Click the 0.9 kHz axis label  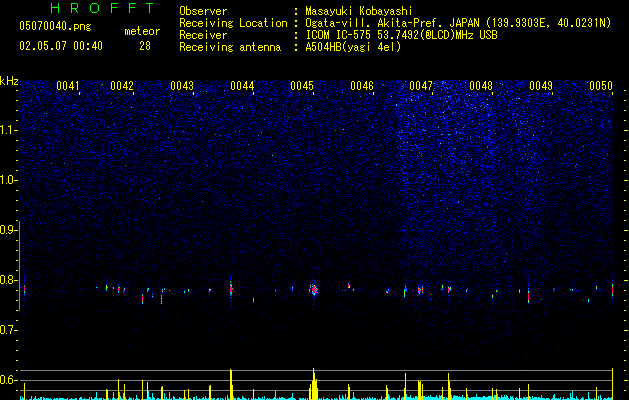point(8,230)
